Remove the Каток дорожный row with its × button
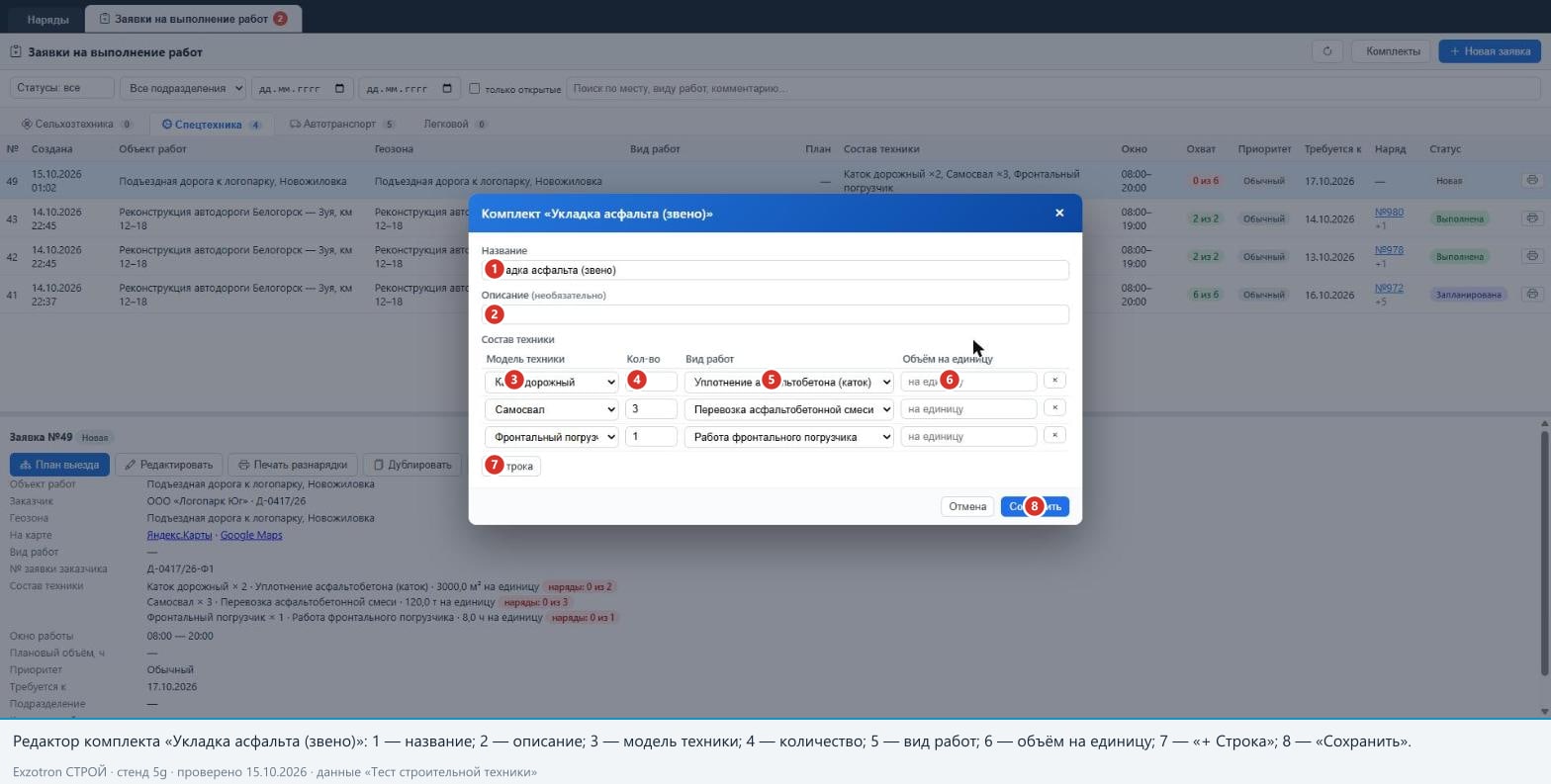Viewport: 1551px width, 784px height. 1054,380
